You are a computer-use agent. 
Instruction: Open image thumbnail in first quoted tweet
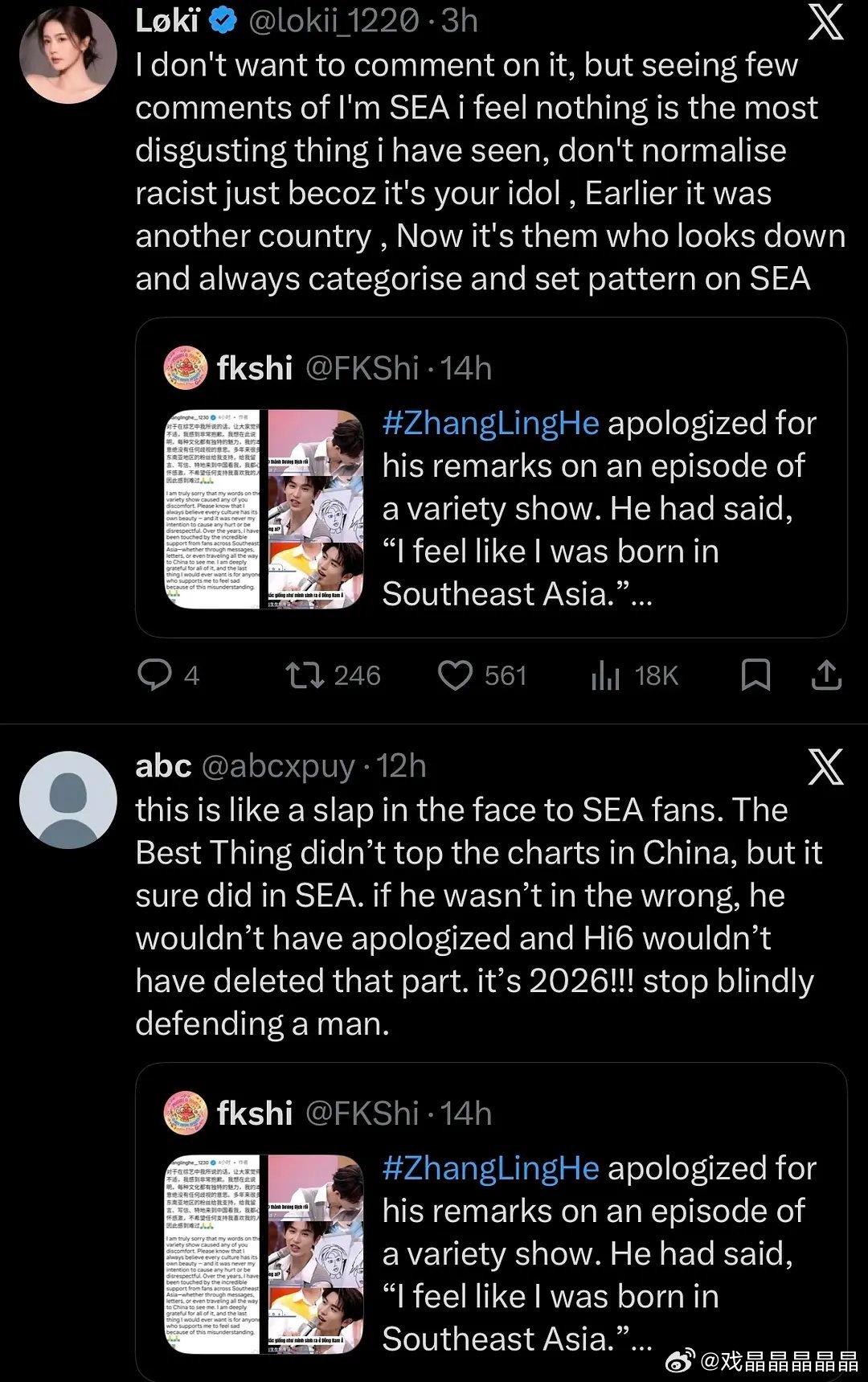click(264, 509)
